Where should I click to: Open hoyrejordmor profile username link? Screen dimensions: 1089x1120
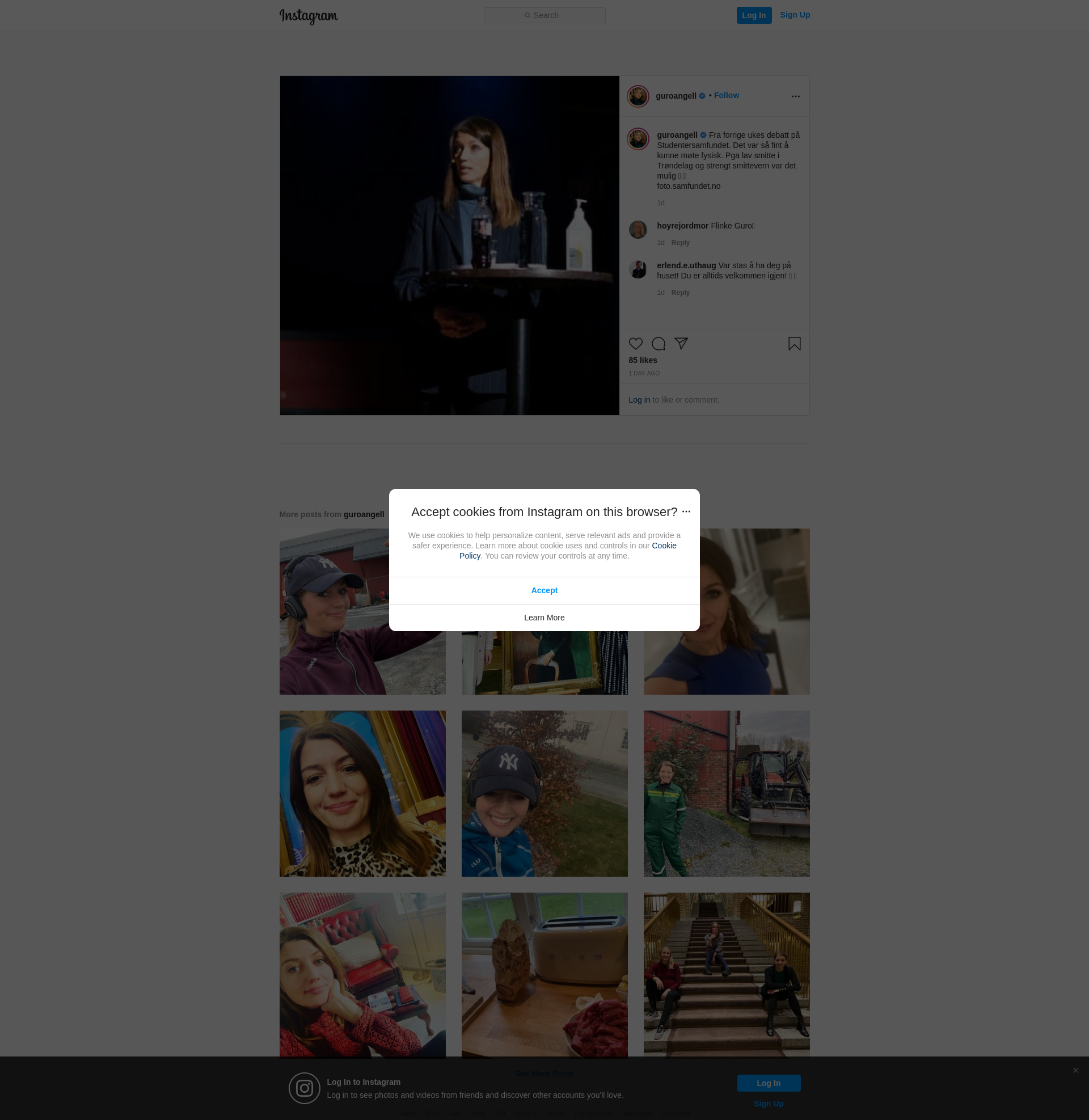[682, 226]
